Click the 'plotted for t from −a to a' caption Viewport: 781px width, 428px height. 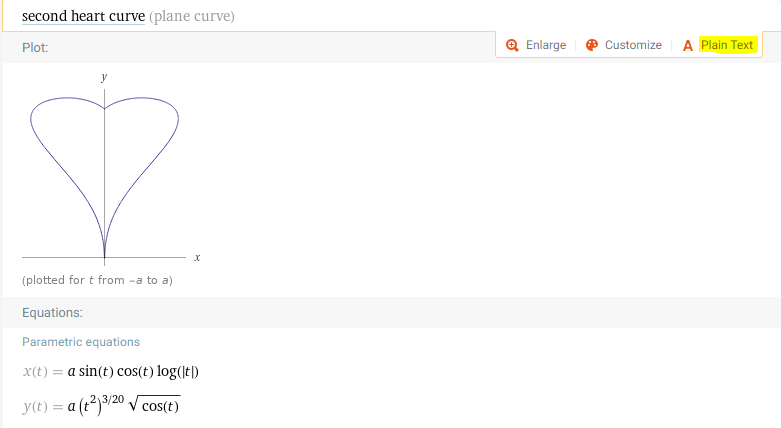tap(97, 280)
